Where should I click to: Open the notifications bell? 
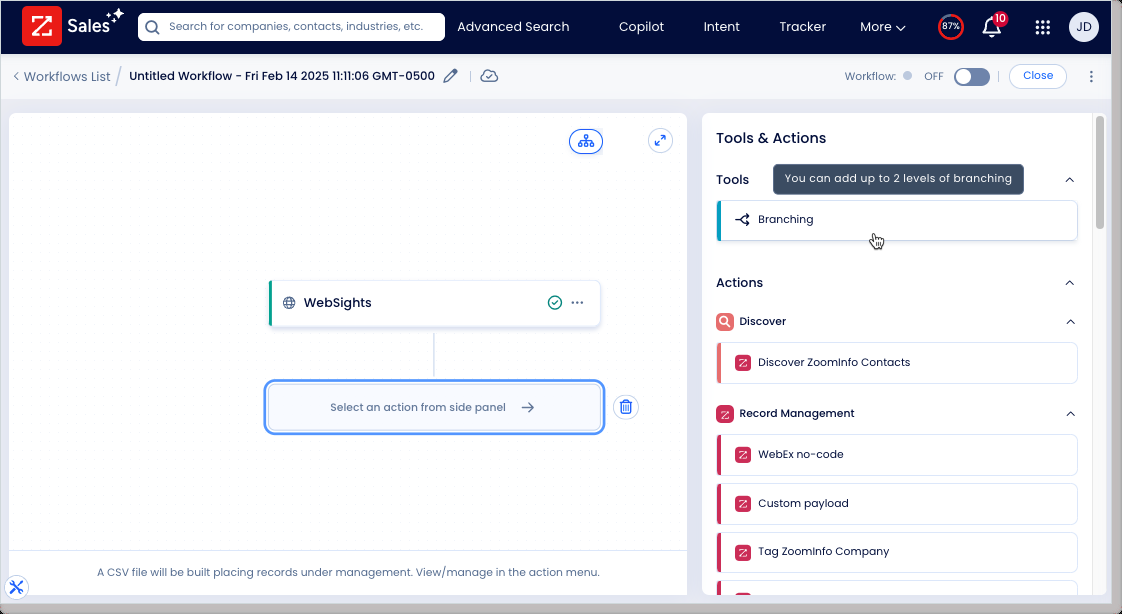pos(992,26)
